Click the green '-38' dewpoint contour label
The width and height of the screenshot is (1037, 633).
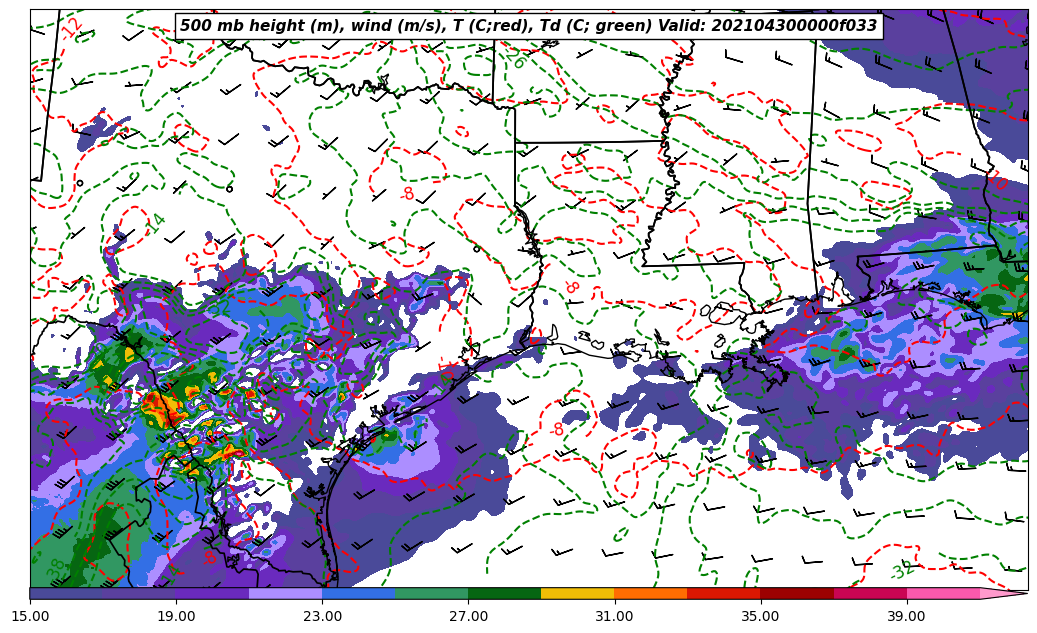pyautogui.click(x=56, y=569)
